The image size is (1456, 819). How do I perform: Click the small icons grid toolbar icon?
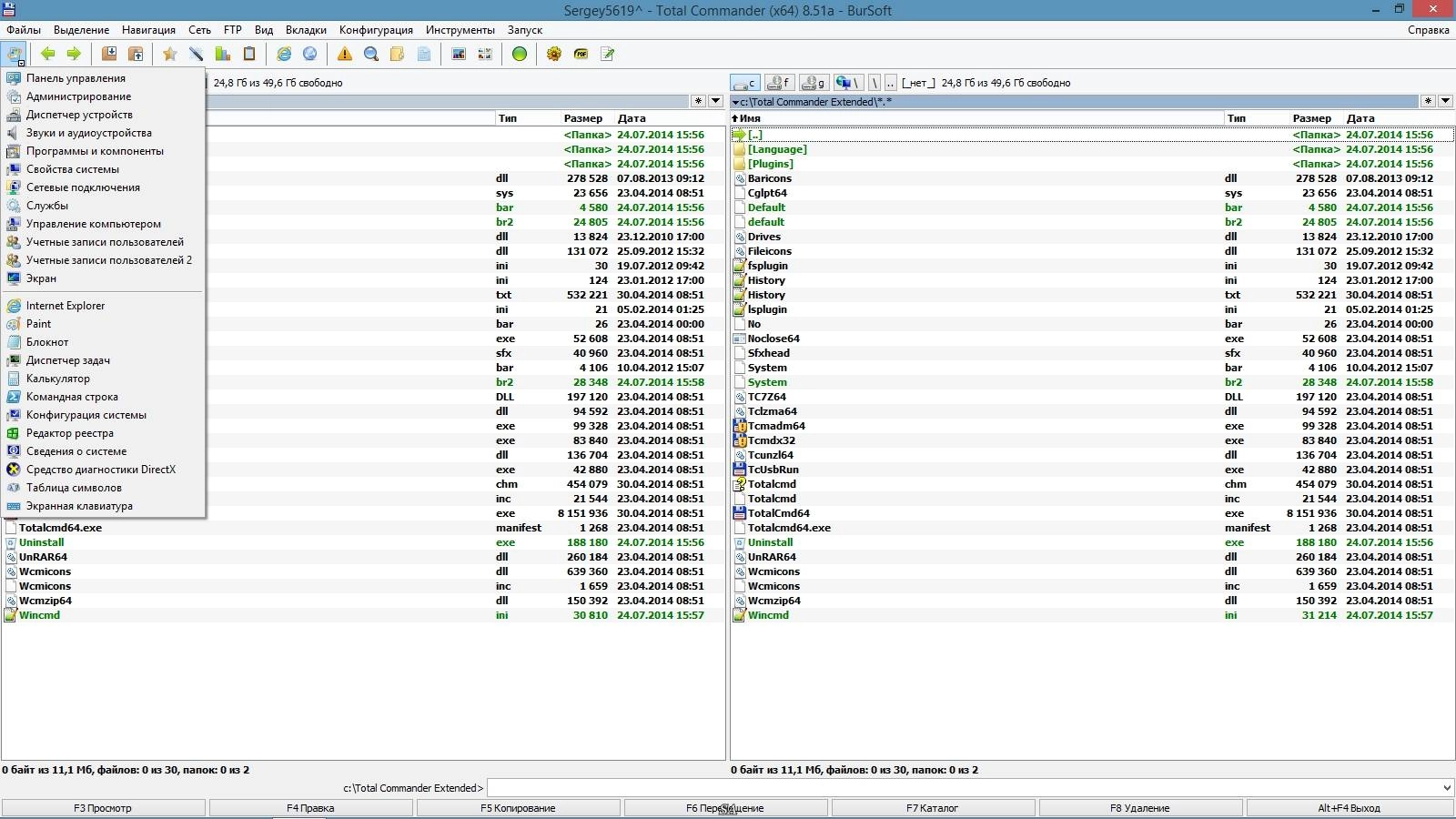point(485,54)
